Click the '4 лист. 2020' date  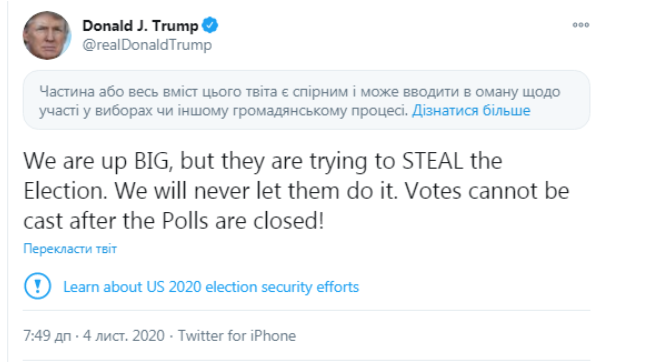[x=124, y=335]
